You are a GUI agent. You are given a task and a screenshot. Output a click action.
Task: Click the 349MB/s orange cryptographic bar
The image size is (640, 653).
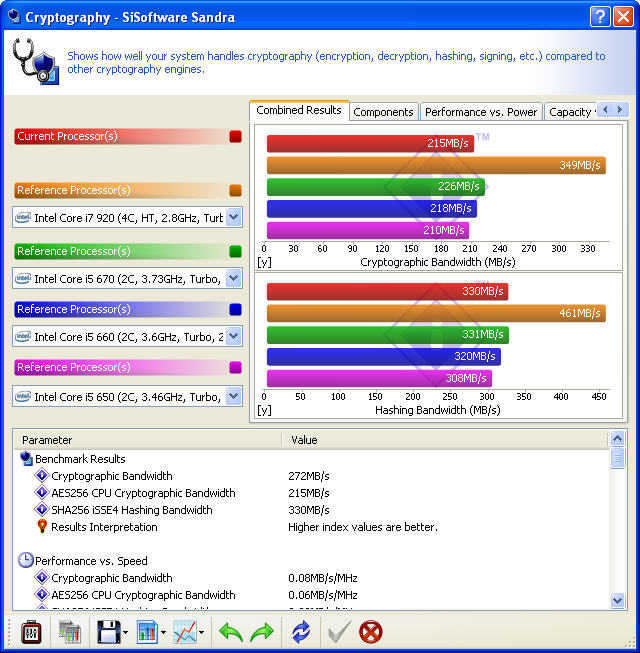click(436, 165)
